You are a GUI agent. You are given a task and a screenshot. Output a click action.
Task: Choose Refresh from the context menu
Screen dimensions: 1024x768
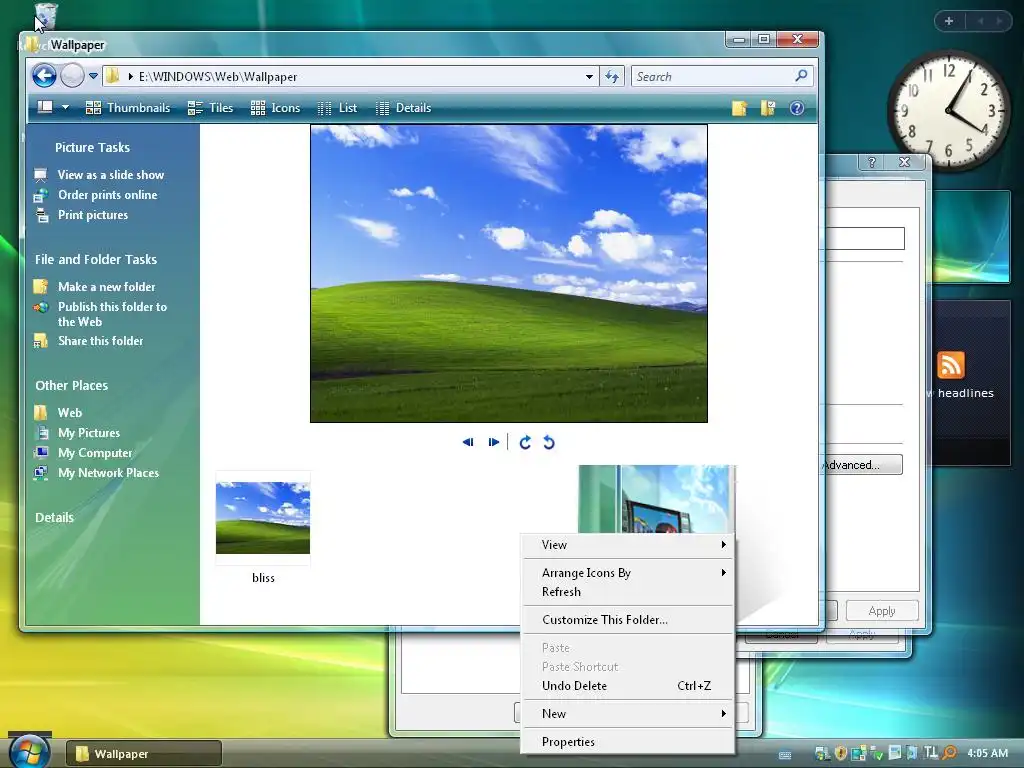point(628,592)
